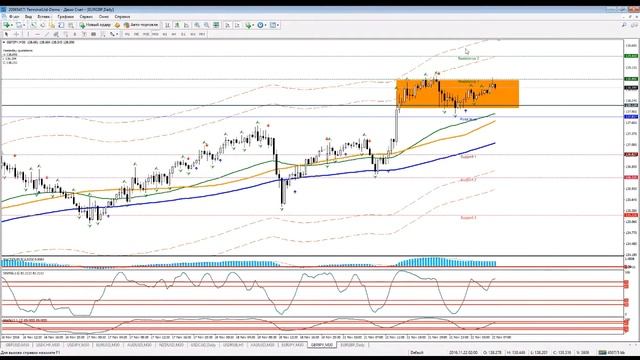The image size is (640, 360).
Task: Show the Navigator panel icon
Action: coord(52,25)
